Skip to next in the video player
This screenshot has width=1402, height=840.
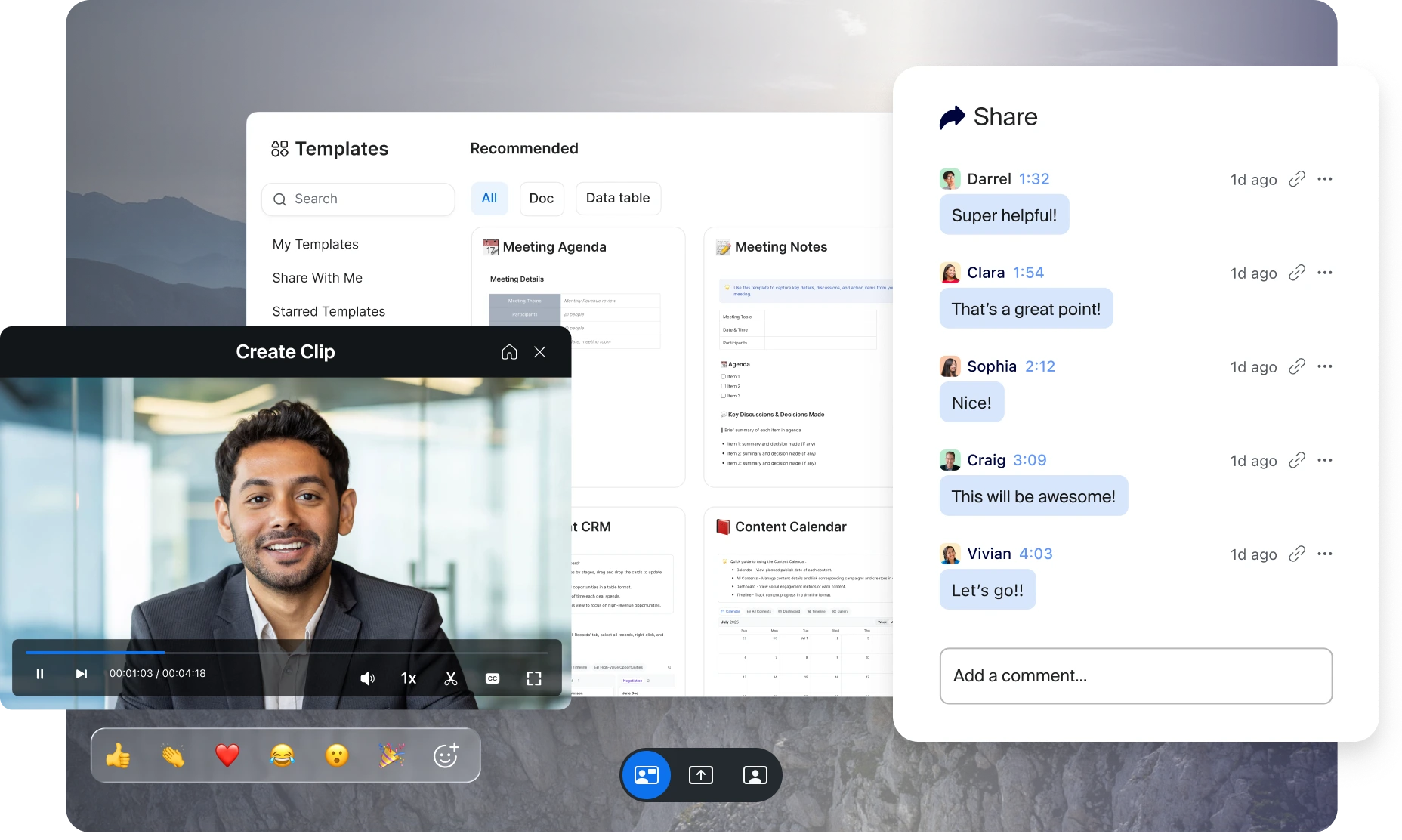(x=81, y=674)
